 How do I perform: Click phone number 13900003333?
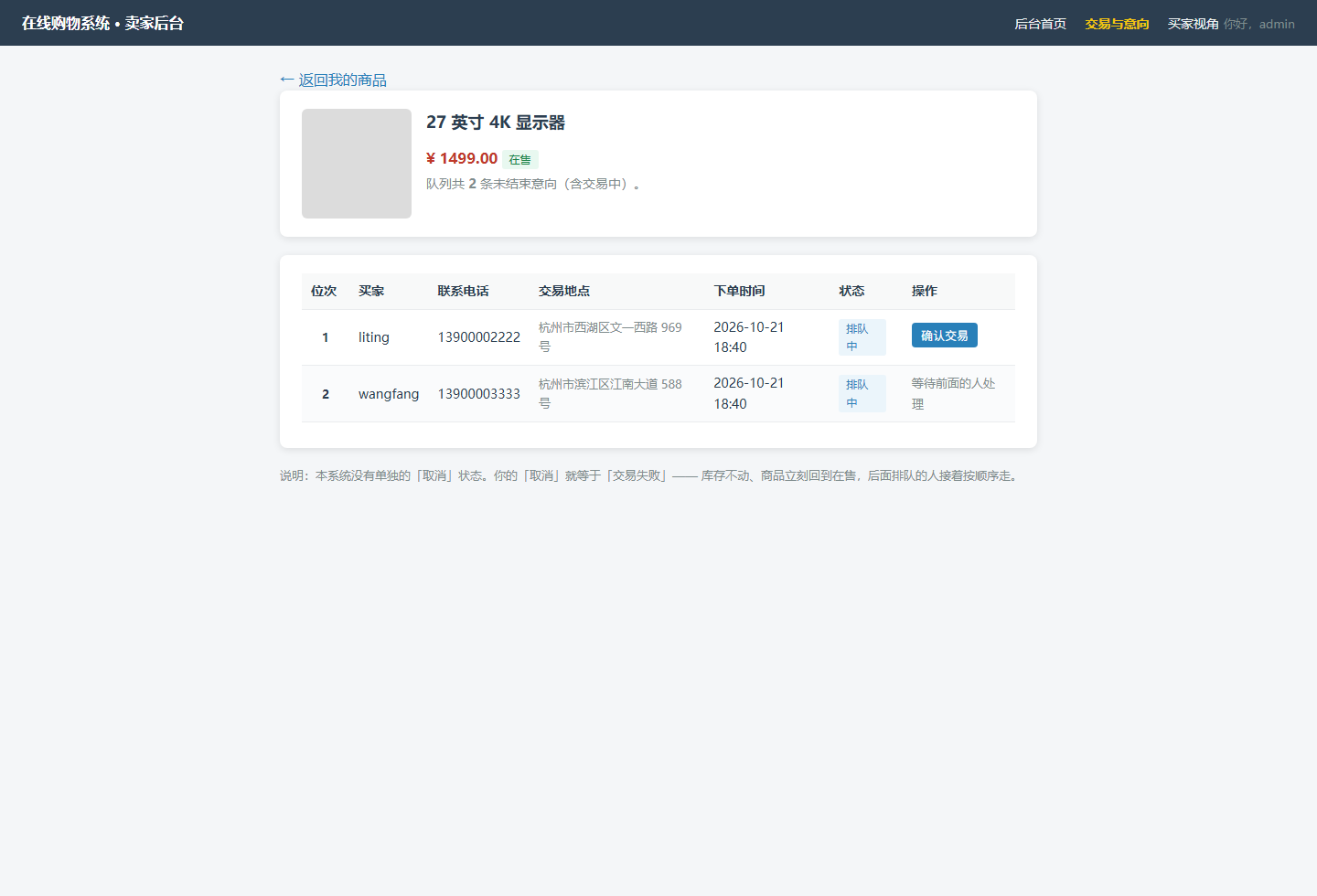(478, 394)
